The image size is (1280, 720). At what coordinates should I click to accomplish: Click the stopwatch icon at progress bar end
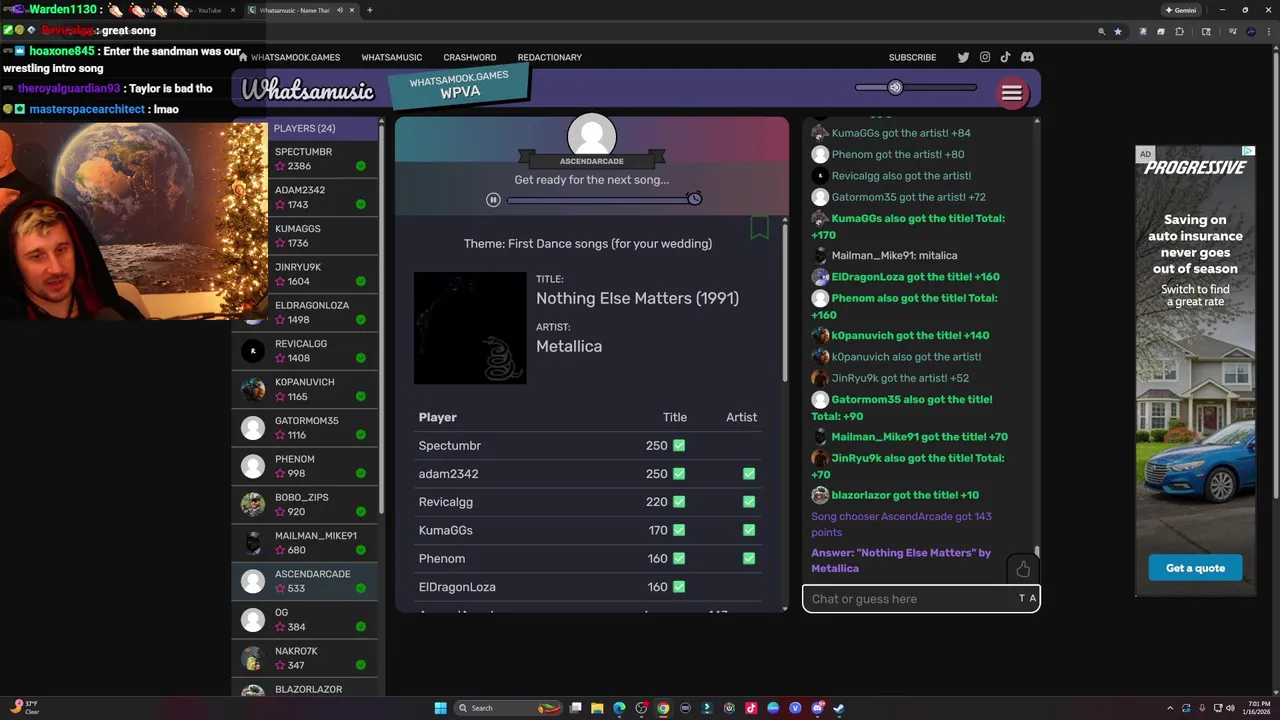point(695,198)
